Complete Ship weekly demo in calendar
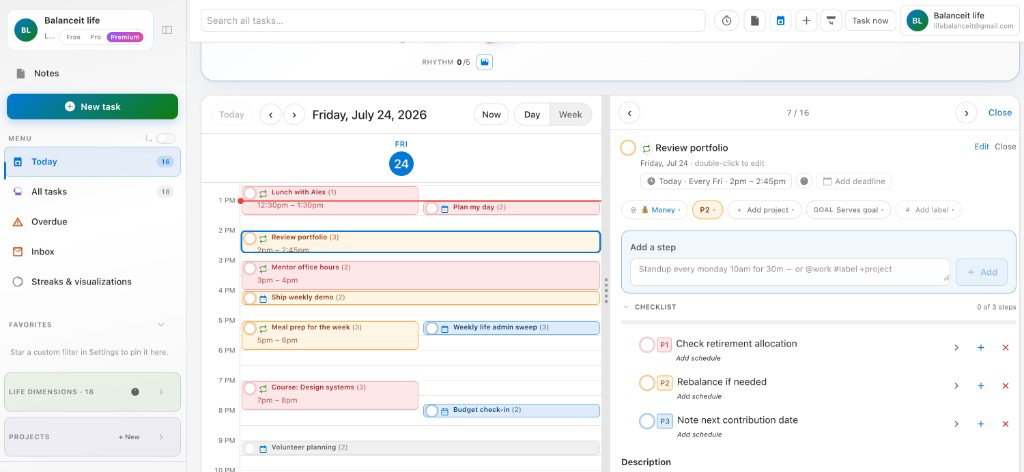Viewport: 1024px width, 472px height. 249,298
